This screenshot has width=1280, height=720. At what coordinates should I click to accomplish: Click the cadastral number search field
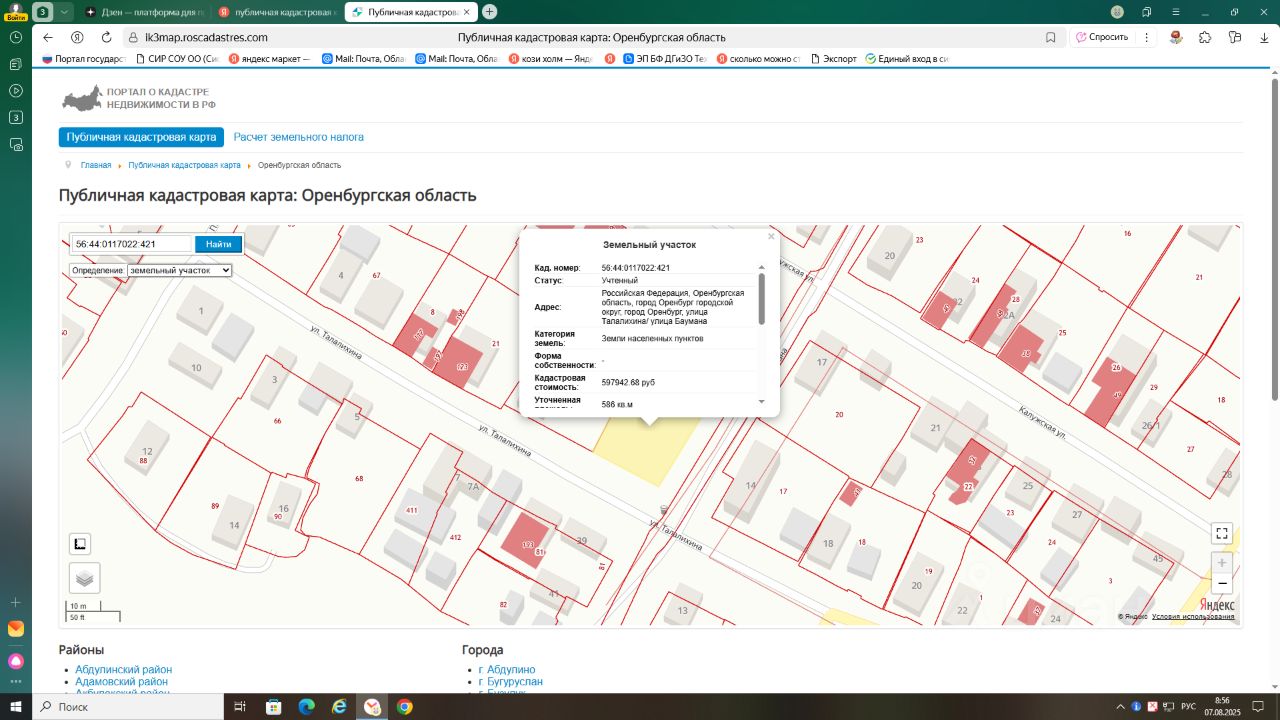(x=130, y=244)
